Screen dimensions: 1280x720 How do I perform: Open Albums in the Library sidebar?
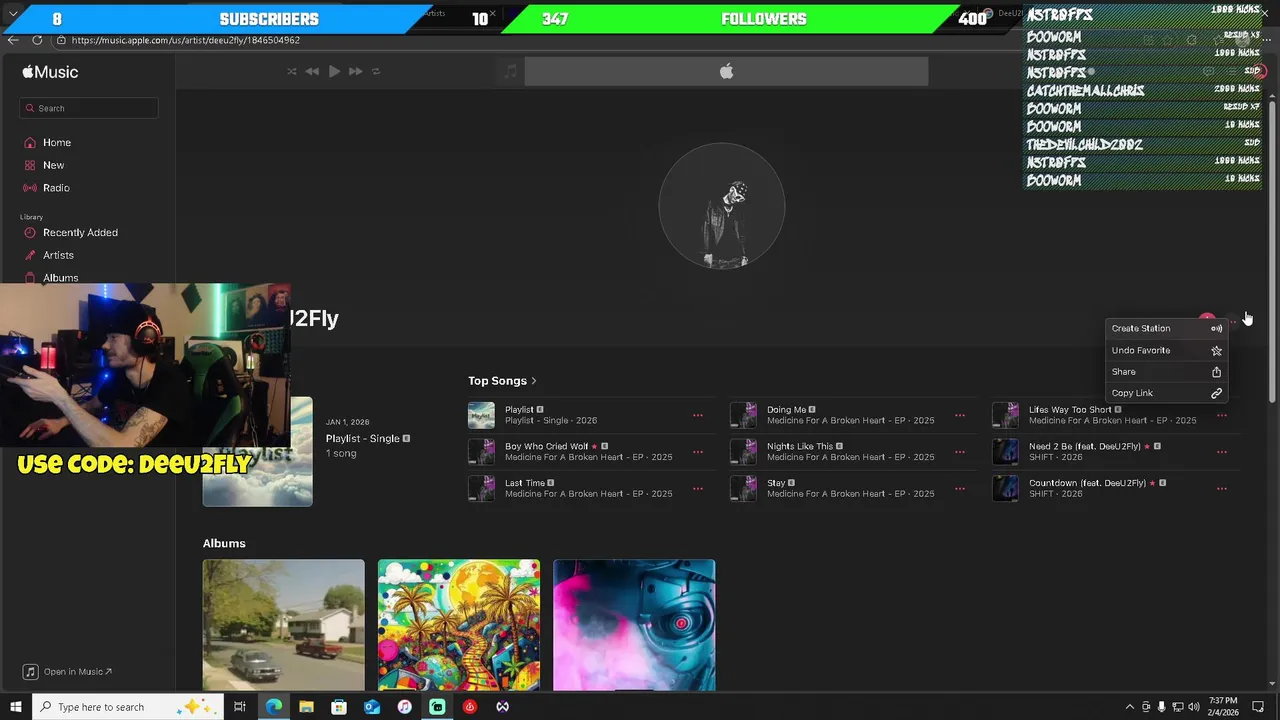(60, 278)
